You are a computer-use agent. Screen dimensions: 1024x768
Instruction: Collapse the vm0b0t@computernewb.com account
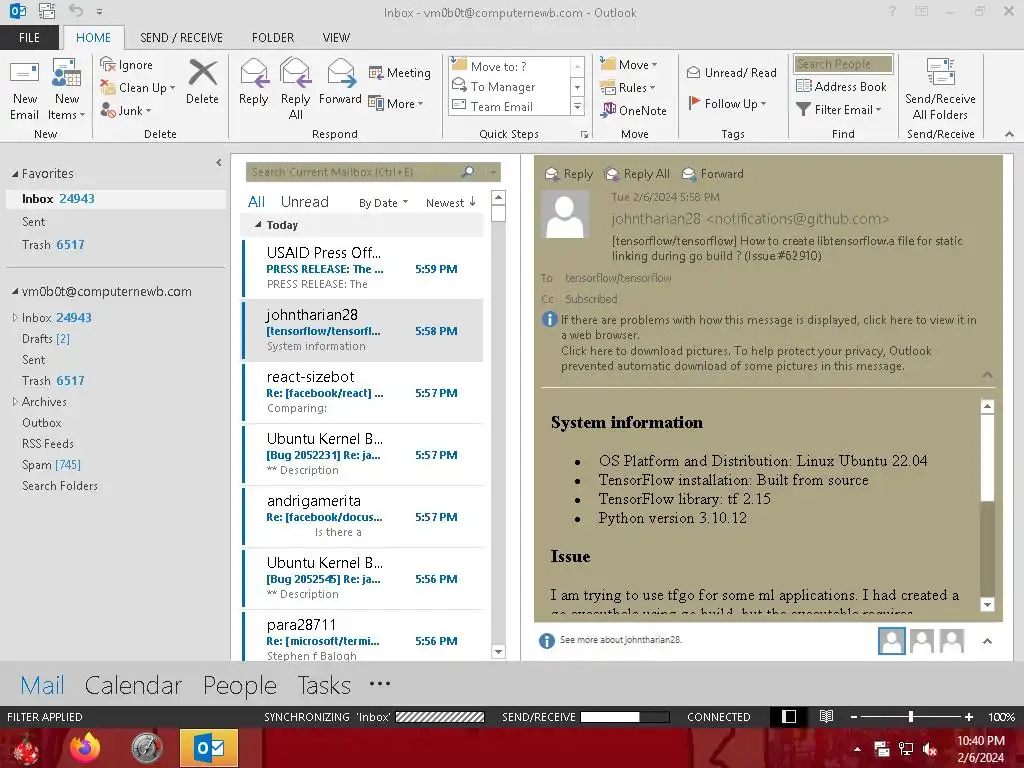[x=15, y=291]
